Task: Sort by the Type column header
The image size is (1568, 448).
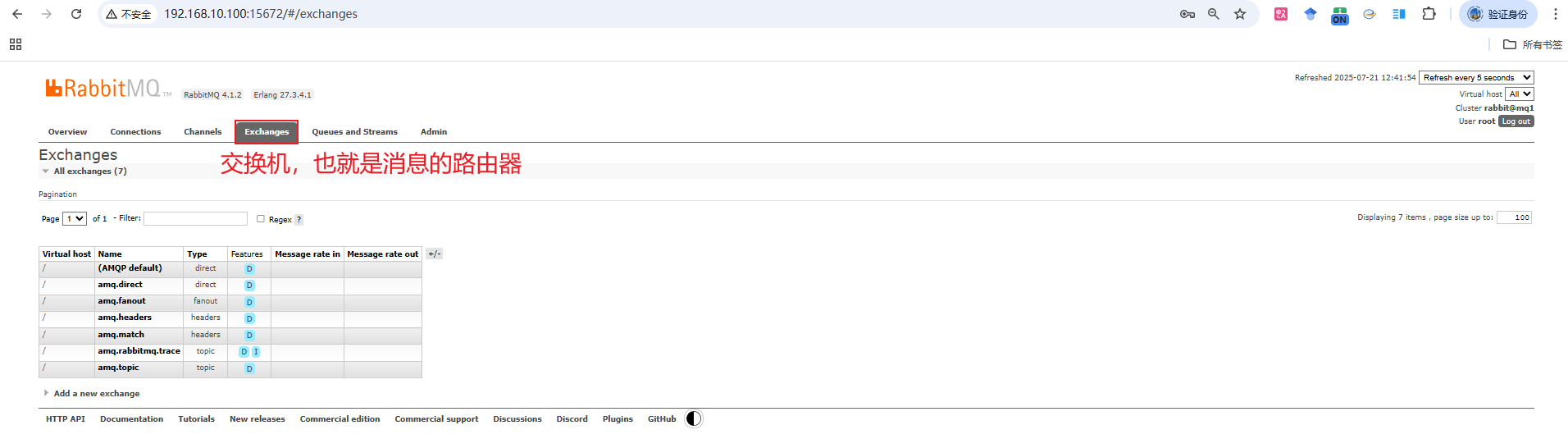Action: point(197,254)
